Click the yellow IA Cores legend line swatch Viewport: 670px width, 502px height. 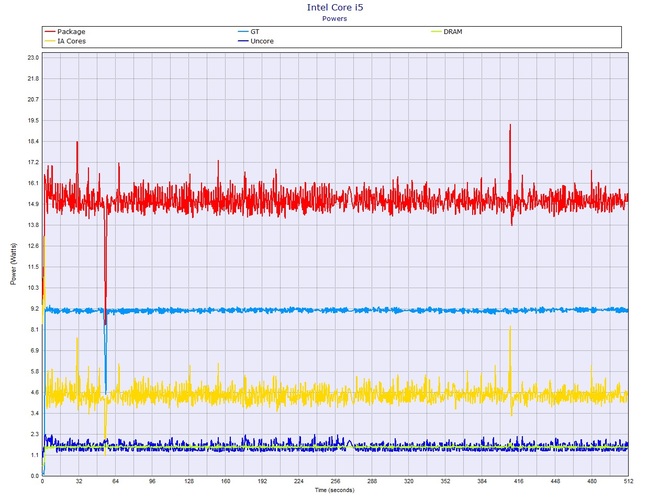tap(50, 41)
